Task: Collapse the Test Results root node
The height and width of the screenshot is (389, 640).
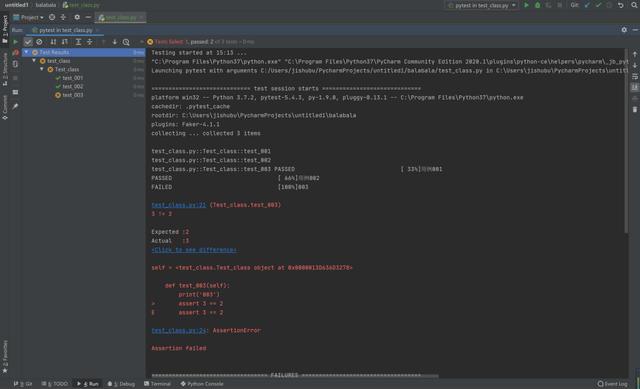Action: click(27, 52)
